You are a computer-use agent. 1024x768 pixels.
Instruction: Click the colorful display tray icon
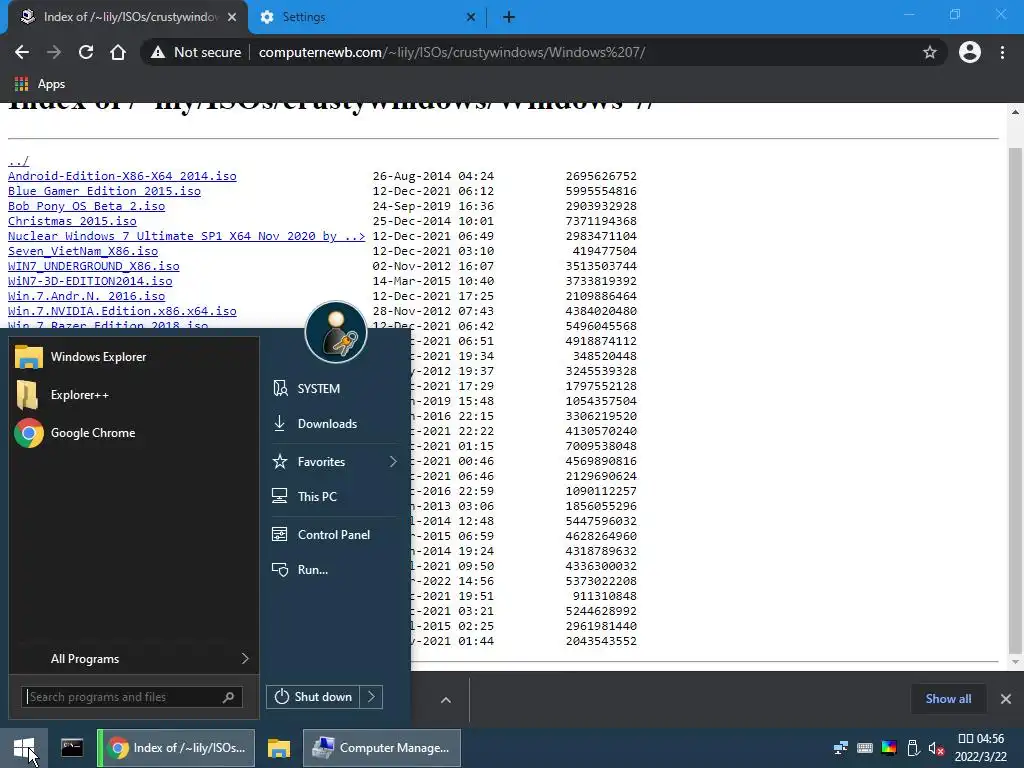(889, 748)
